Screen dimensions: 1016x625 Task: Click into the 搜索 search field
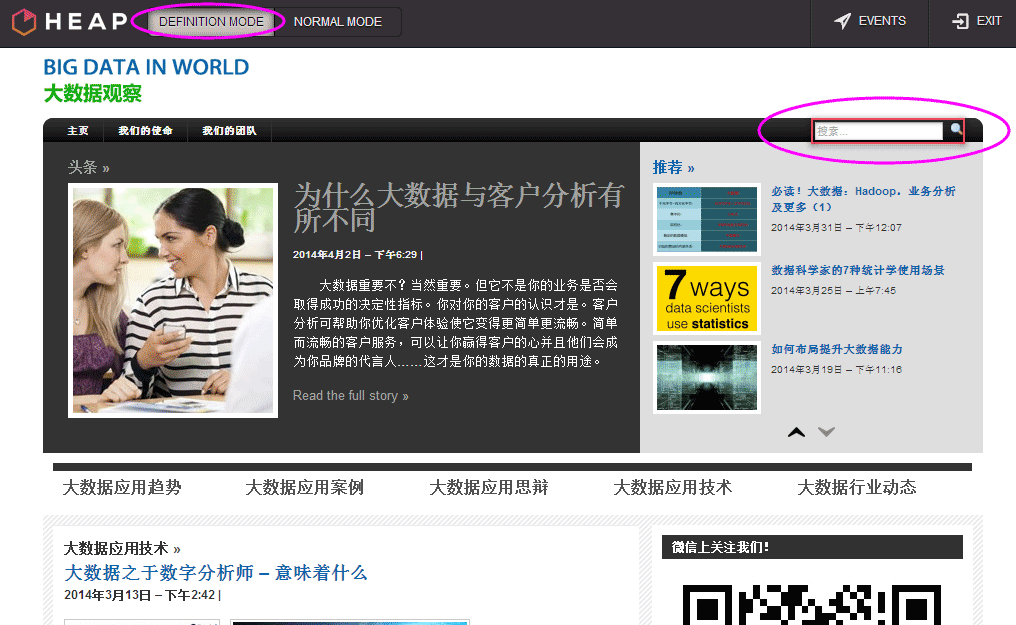click(x=877, y=131)
